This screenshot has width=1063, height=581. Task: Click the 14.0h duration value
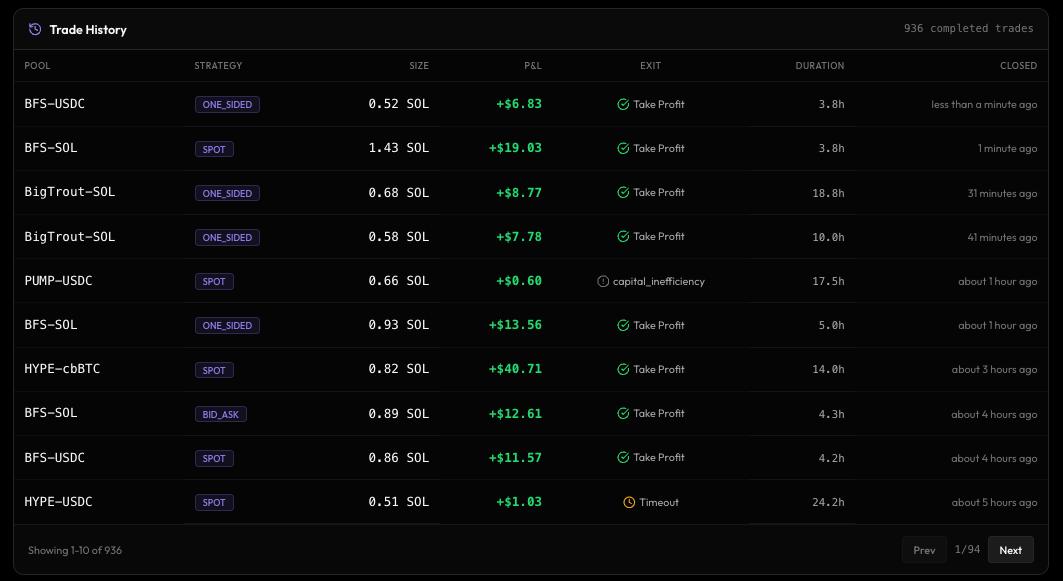(828, 369)
